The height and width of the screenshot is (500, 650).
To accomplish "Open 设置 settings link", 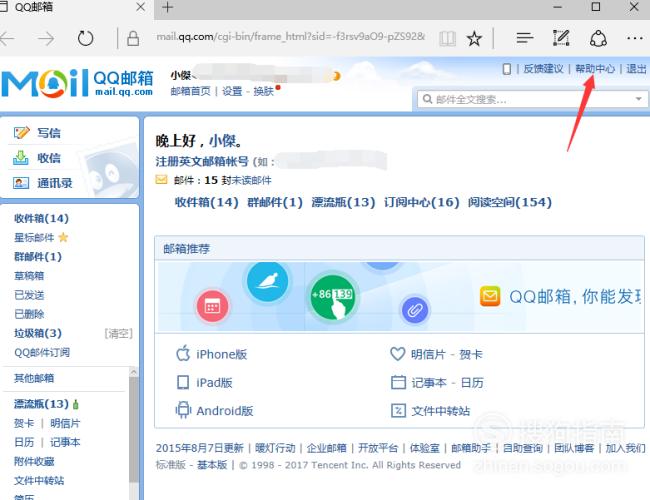I will point(232,91).
